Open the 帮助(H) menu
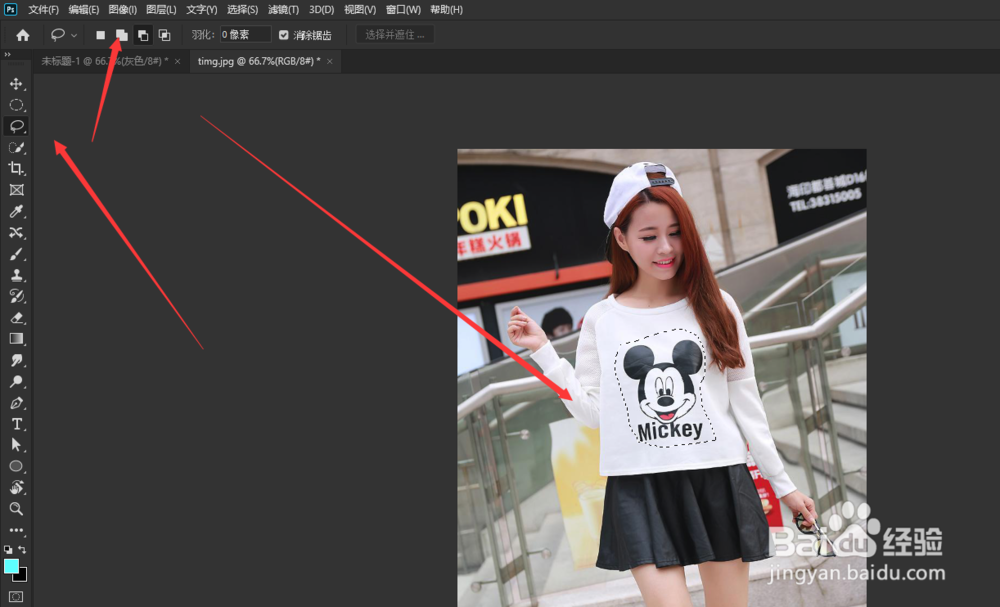This screenshot has height=607, width=1000. 446,10
